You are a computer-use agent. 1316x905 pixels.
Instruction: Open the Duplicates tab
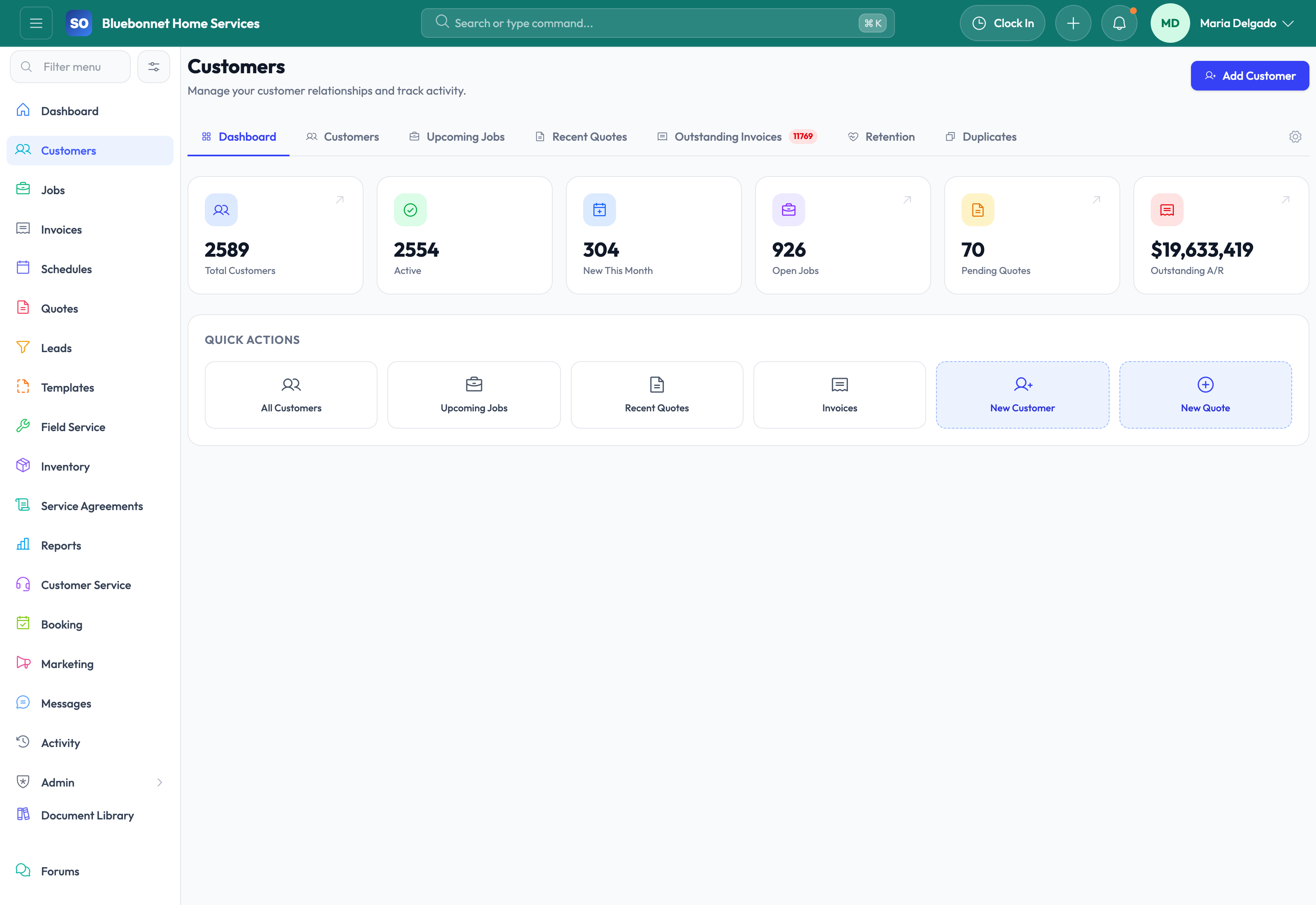[x=981, y=137]
